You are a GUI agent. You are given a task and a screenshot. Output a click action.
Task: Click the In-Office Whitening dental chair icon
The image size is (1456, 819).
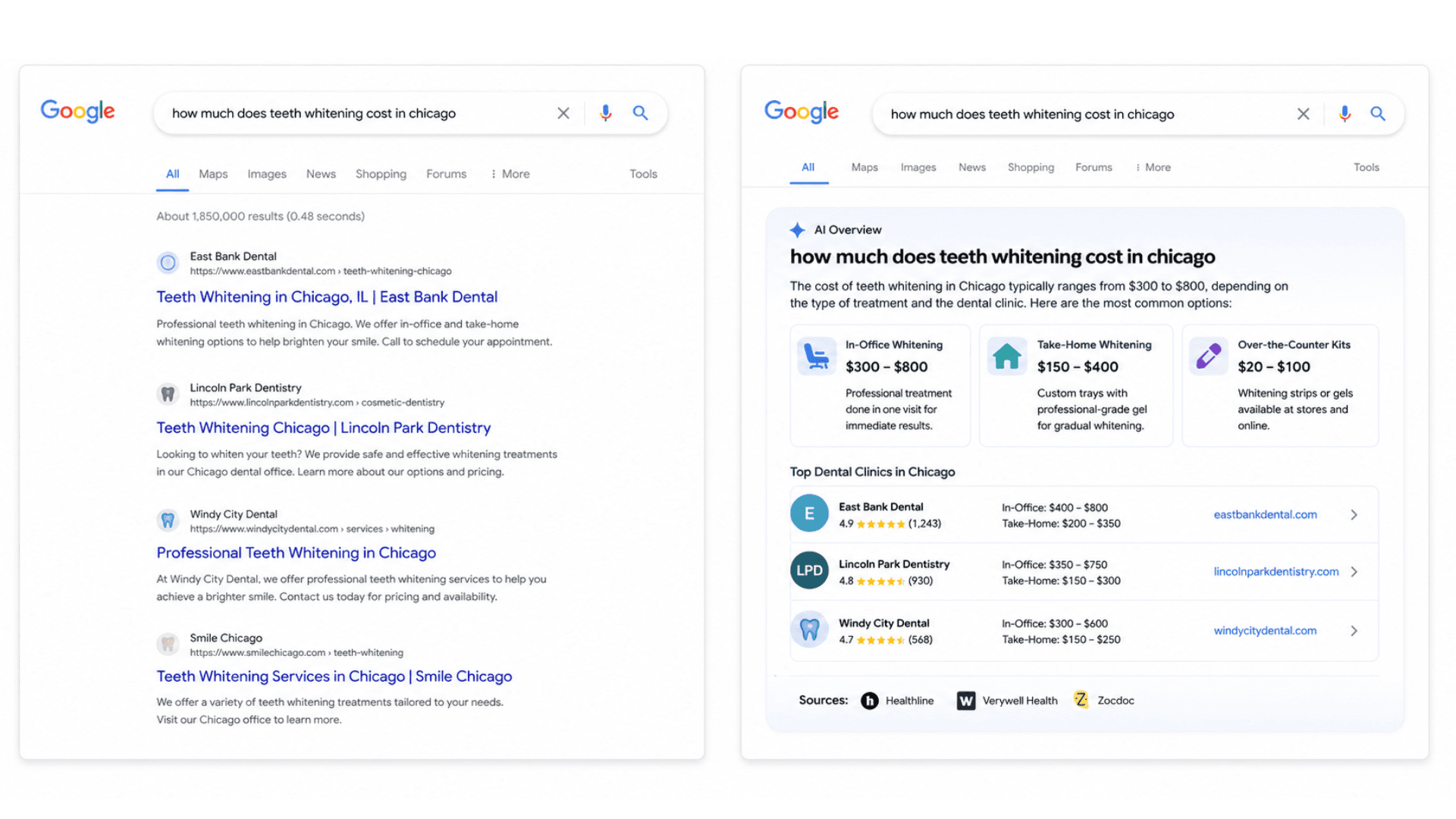[x=817, y=356]
